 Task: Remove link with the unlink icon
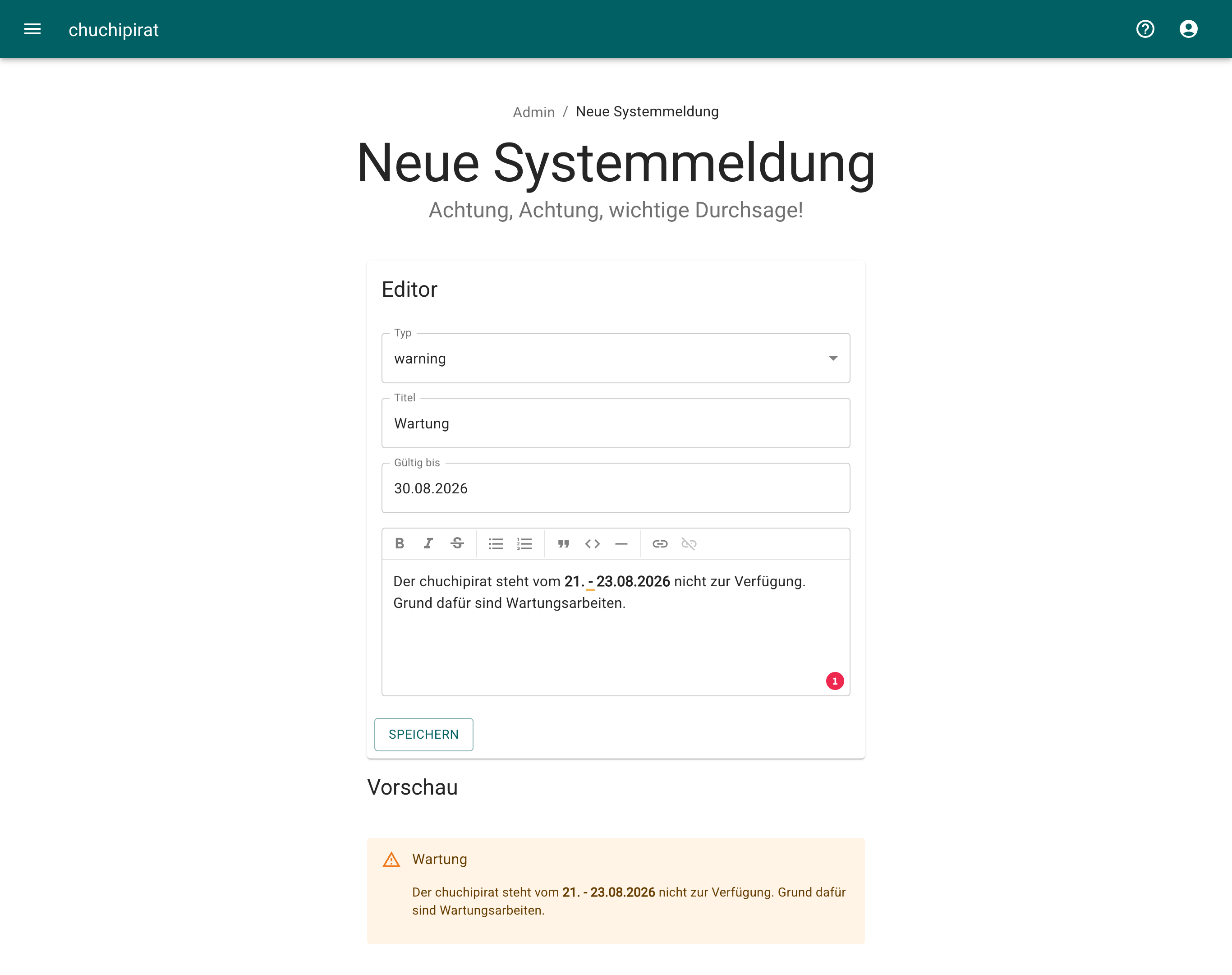(689, 543)
